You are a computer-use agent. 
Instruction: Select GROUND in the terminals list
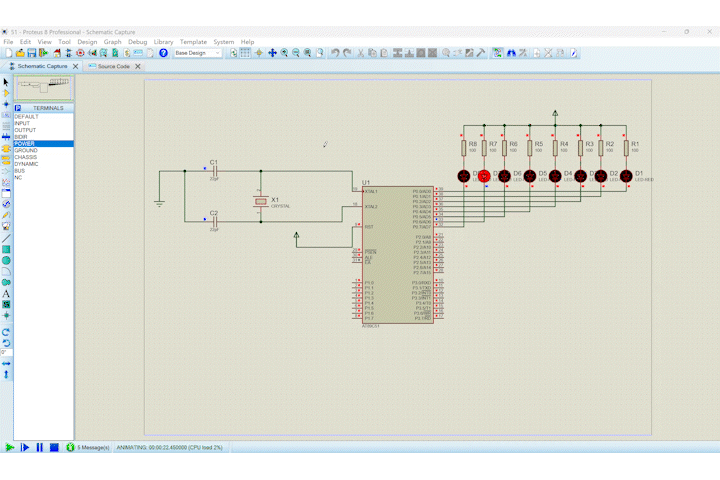pyautogui.click(x=26, y=150)
